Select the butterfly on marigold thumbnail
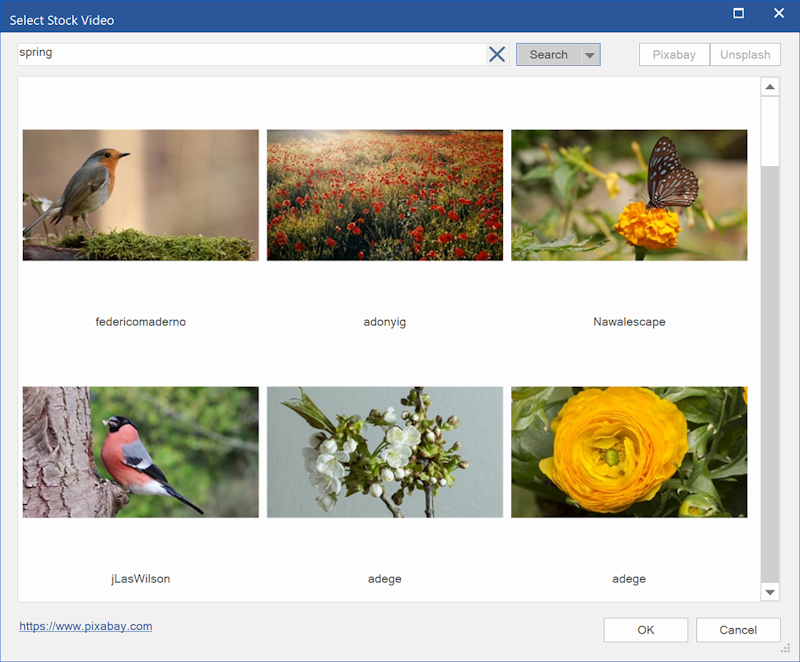Screen dimensions: 800x662 [629, 195]
